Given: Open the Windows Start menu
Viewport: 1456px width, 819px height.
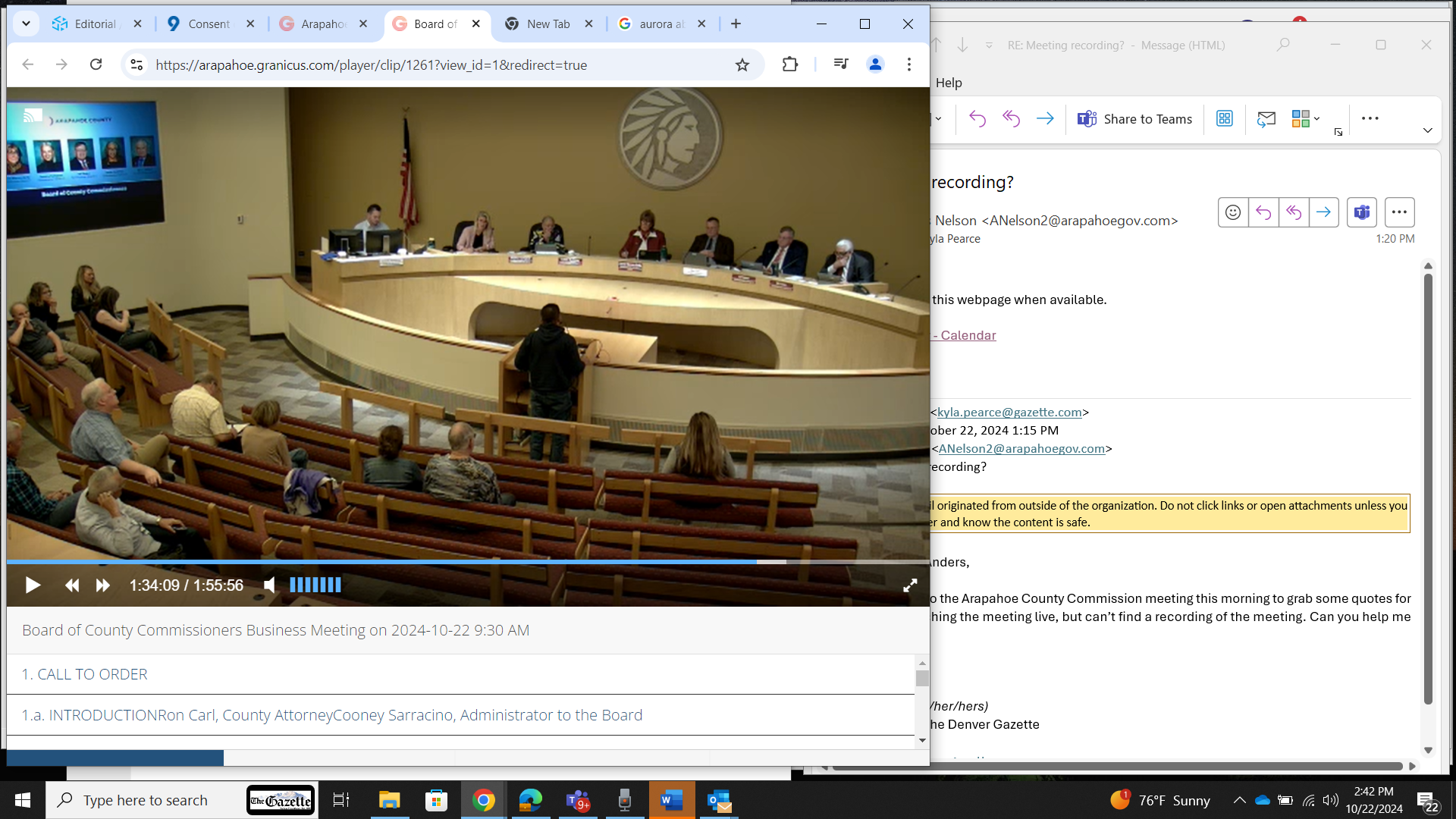Looking at the screenshot, I should pyautogui.click(x=23, y=800).
